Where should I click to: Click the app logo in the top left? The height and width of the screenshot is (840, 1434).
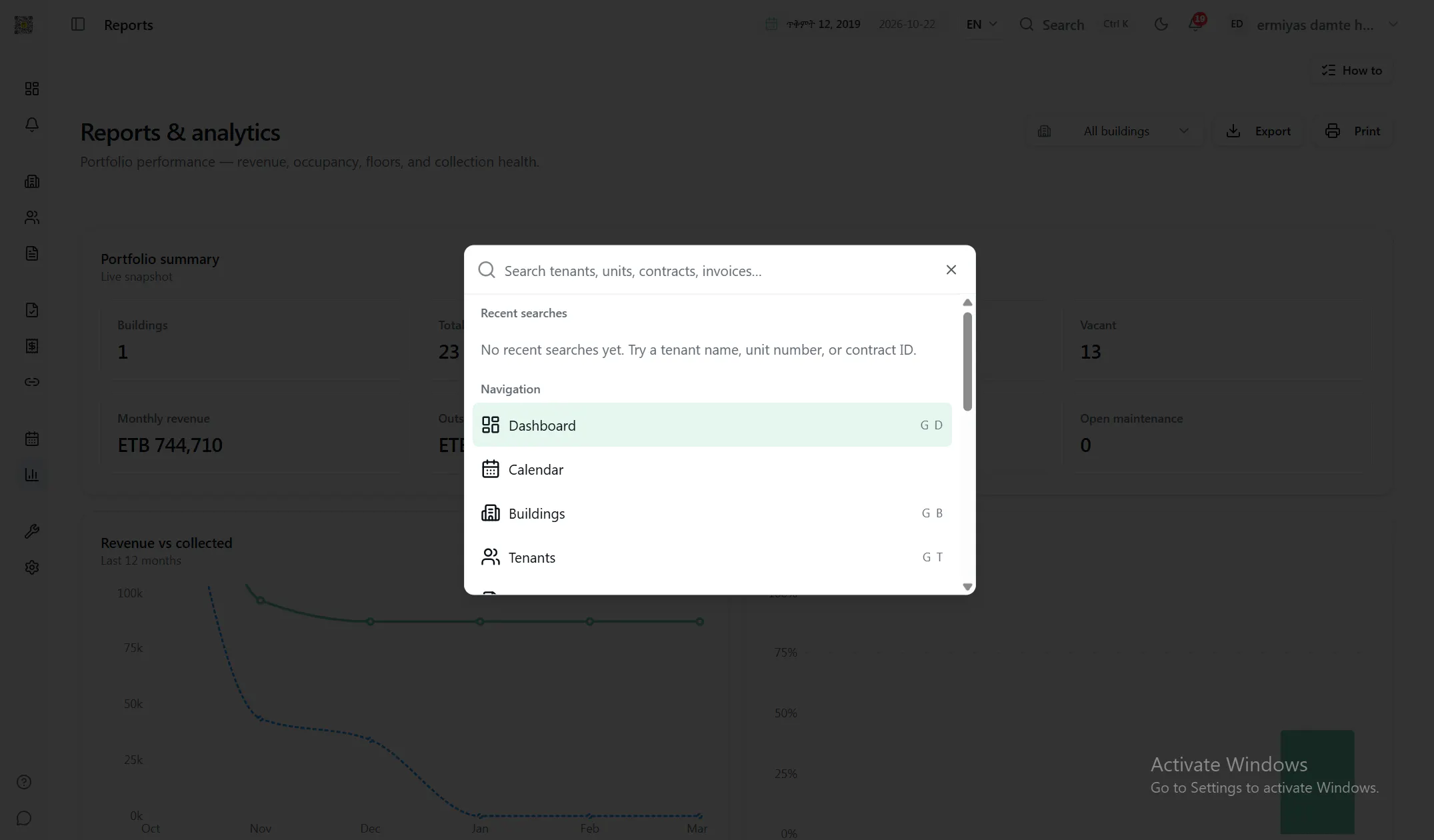(23, 25)
